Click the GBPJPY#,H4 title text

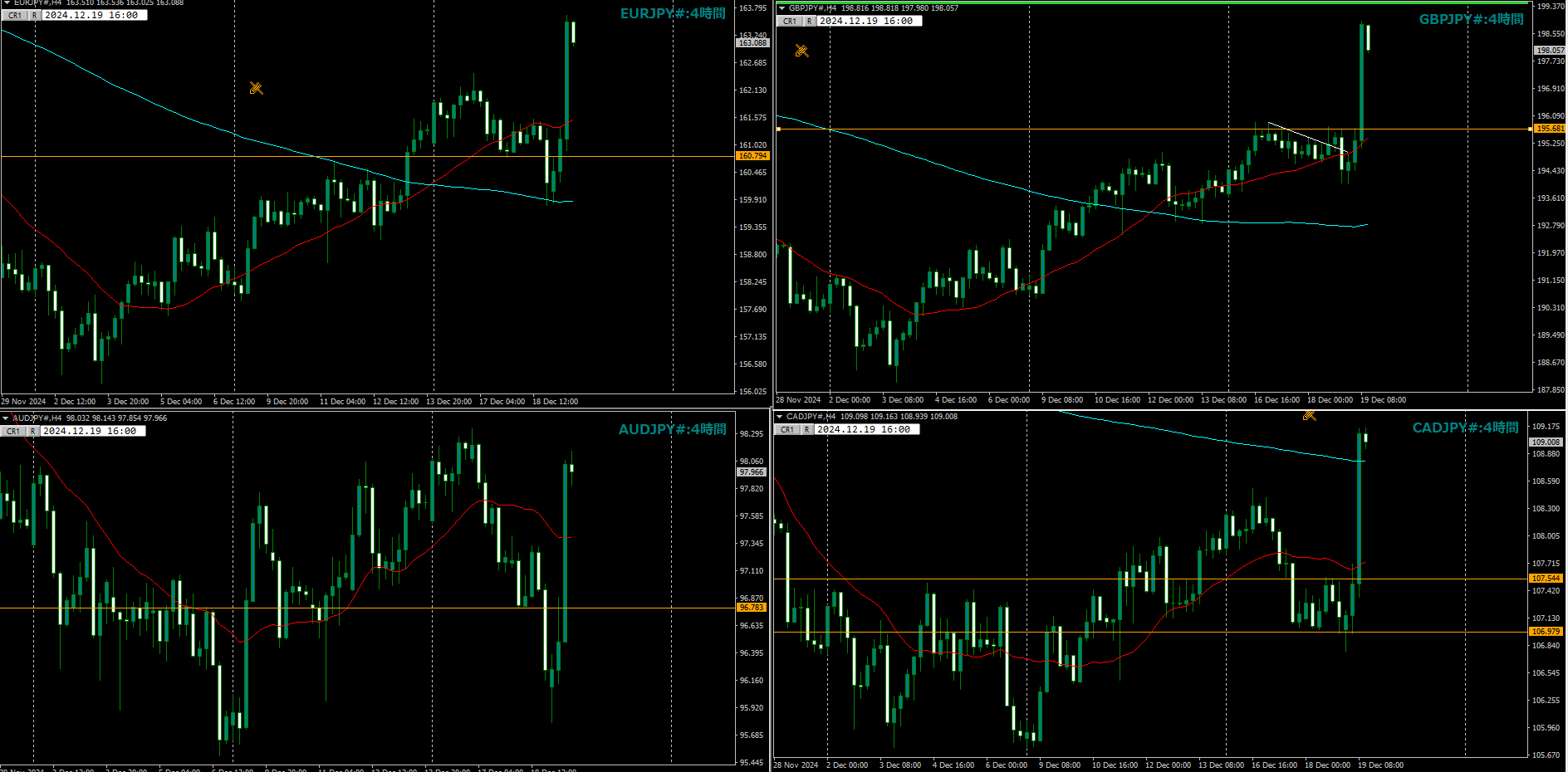pyautogui.click(x=812, y=8)
